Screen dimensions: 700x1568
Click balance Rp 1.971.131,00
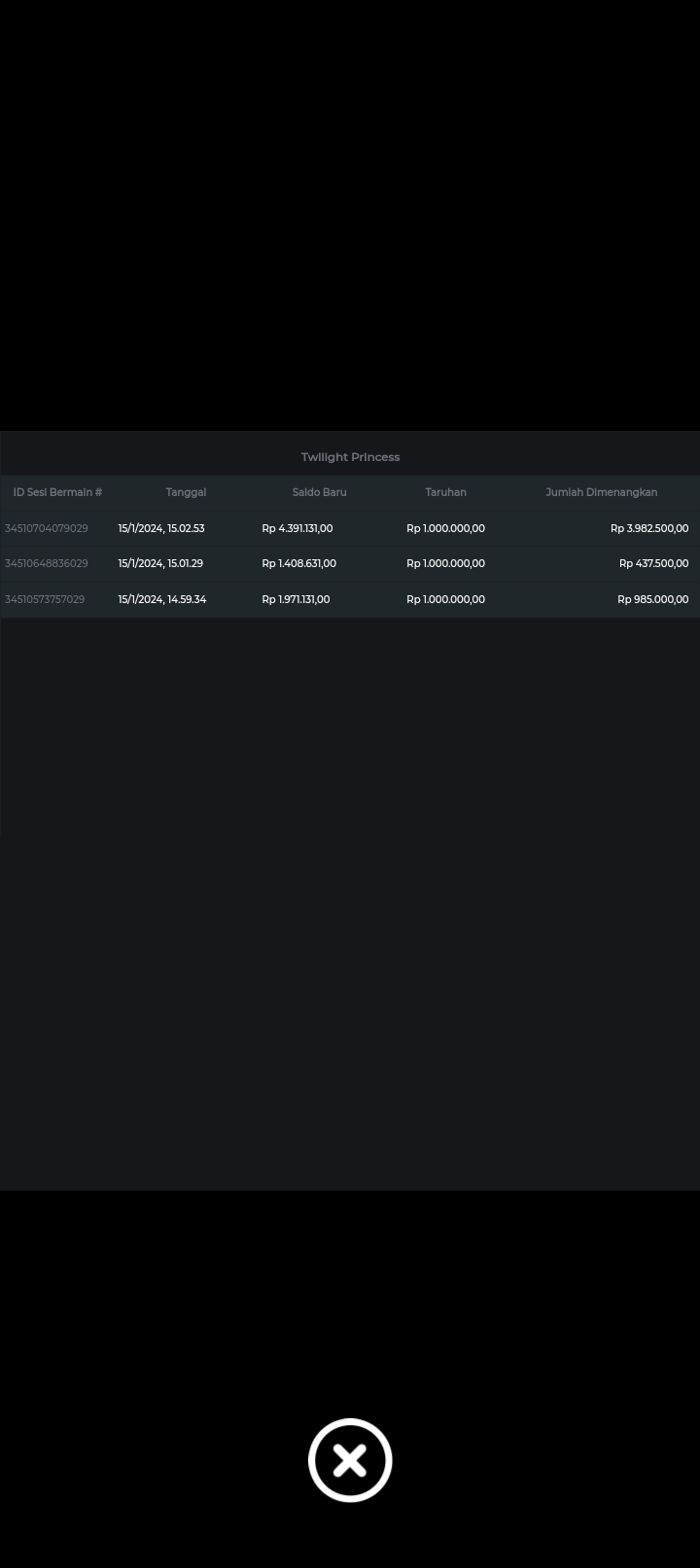[x=296, y=599]
